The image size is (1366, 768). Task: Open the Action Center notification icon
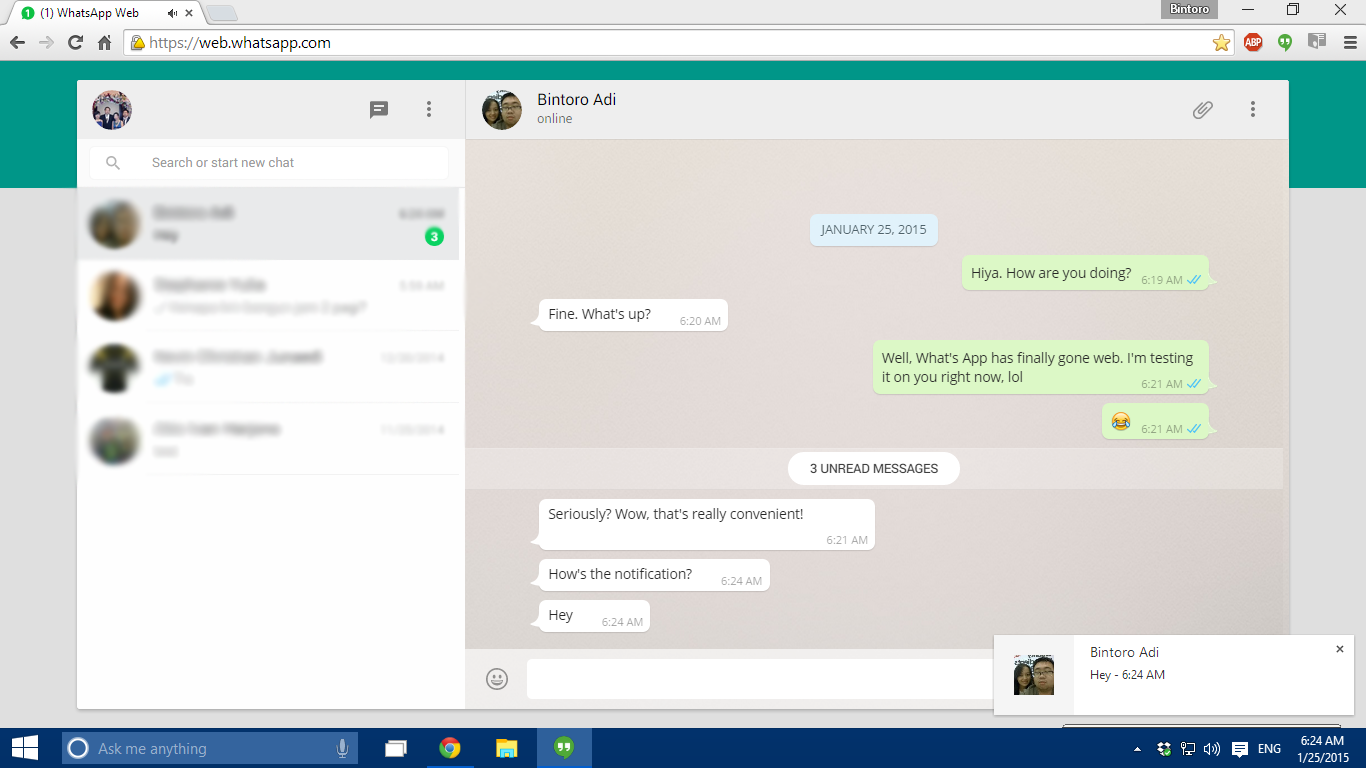click(1240, 749)
